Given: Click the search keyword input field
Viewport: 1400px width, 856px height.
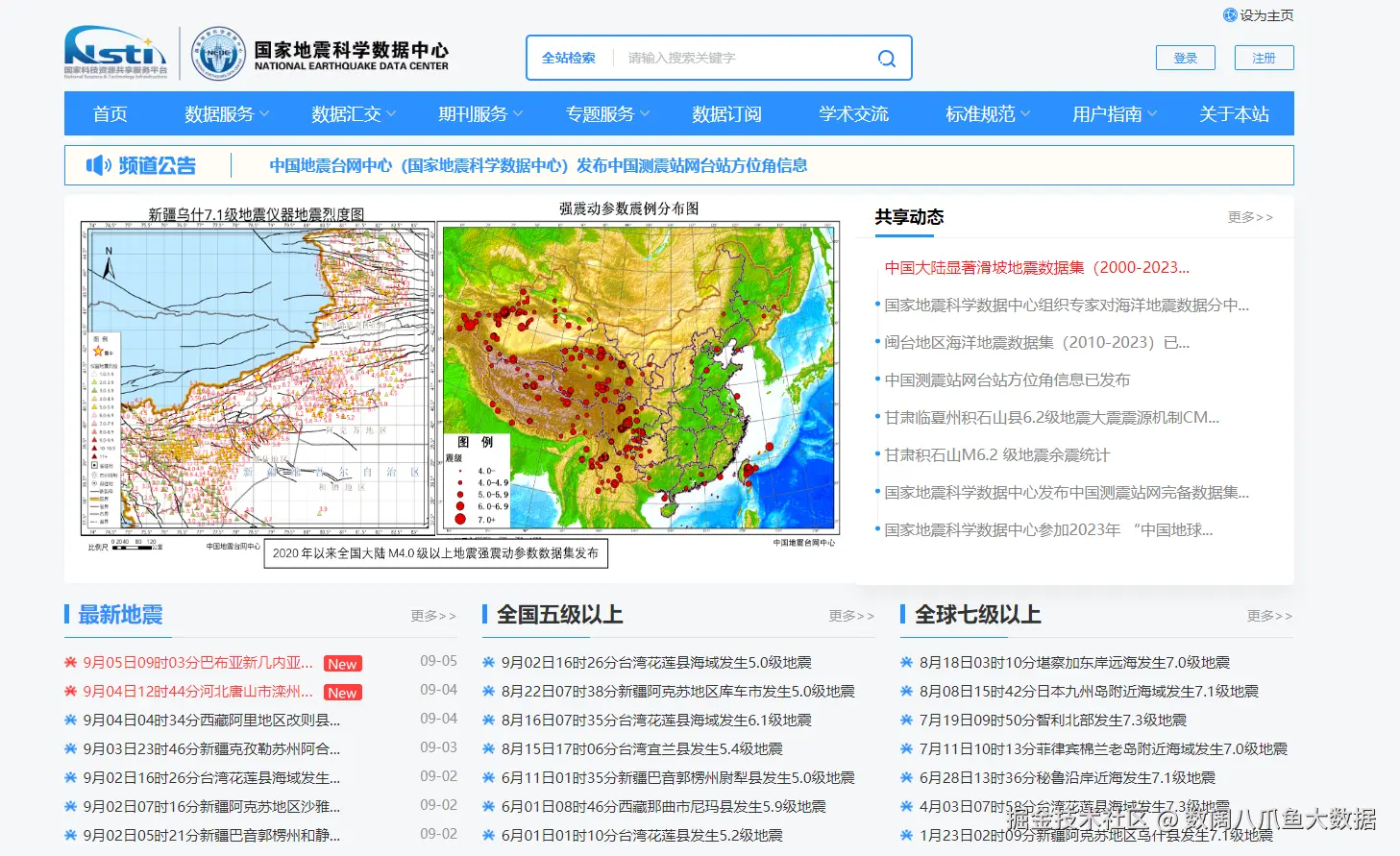Looking at the screenshot, I should pyautogui.click(x=745, y=58).
